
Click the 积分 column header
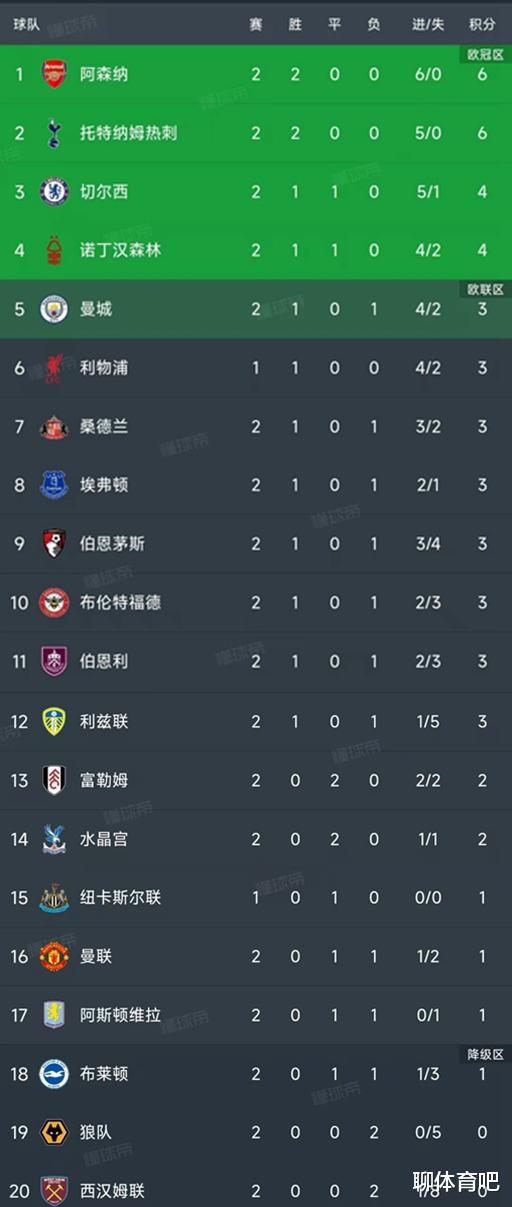(x=482, y=24)
